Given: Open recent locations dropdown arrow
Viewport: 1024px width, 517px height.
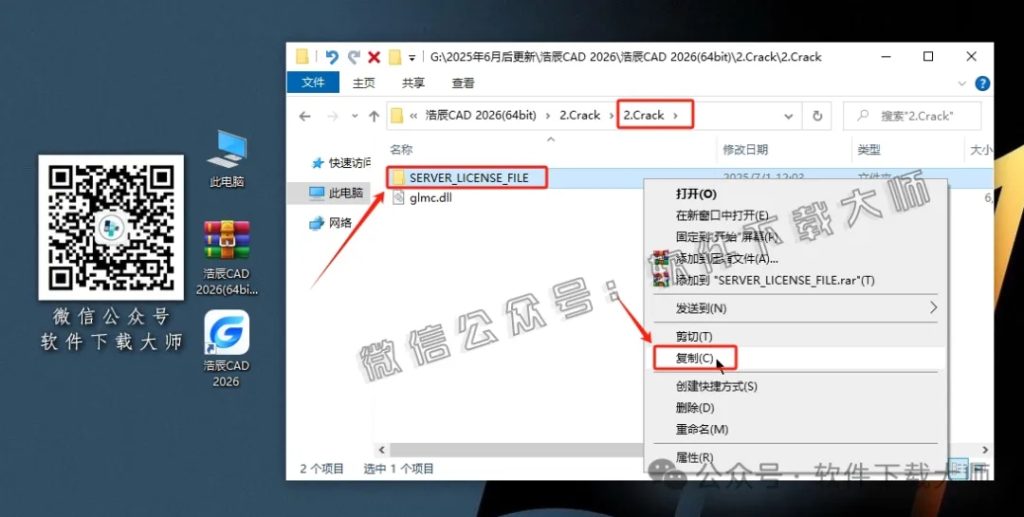Looking at the screenshot, I should [354, 116].
